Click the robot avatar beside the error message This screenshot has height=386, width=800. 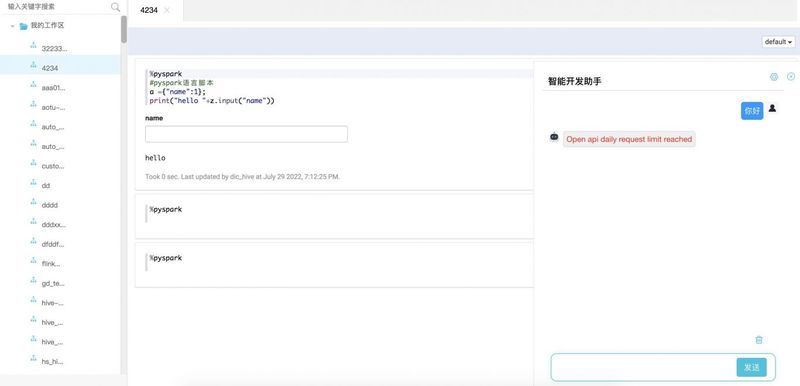[554, 137]
